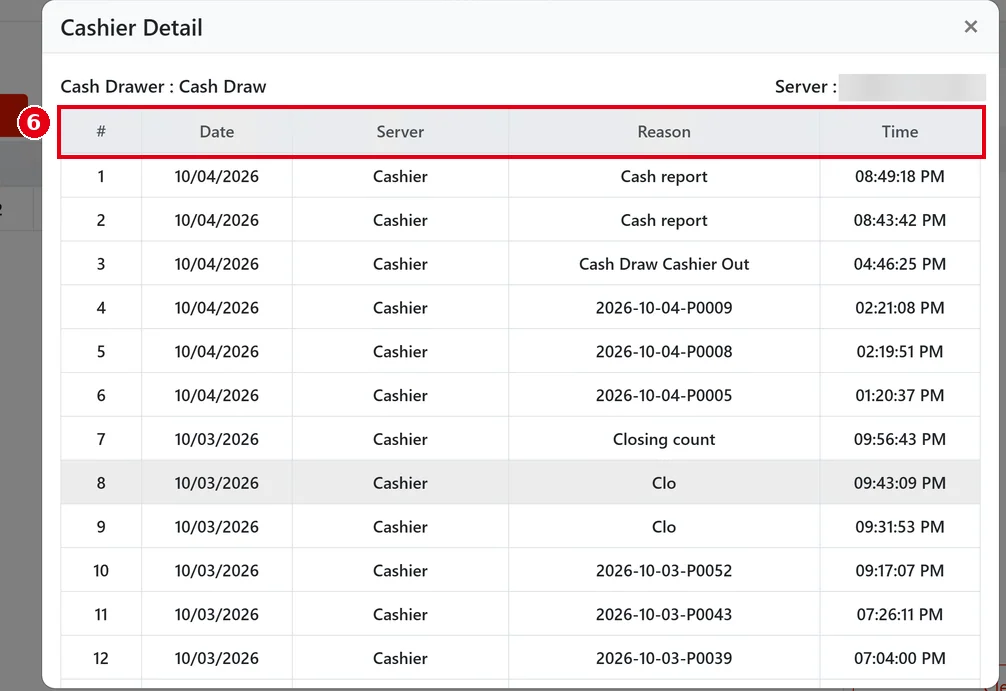Close the Cashier Detail dialog
This screenshot has width=1006, height=691.
(x=970, y=26)
